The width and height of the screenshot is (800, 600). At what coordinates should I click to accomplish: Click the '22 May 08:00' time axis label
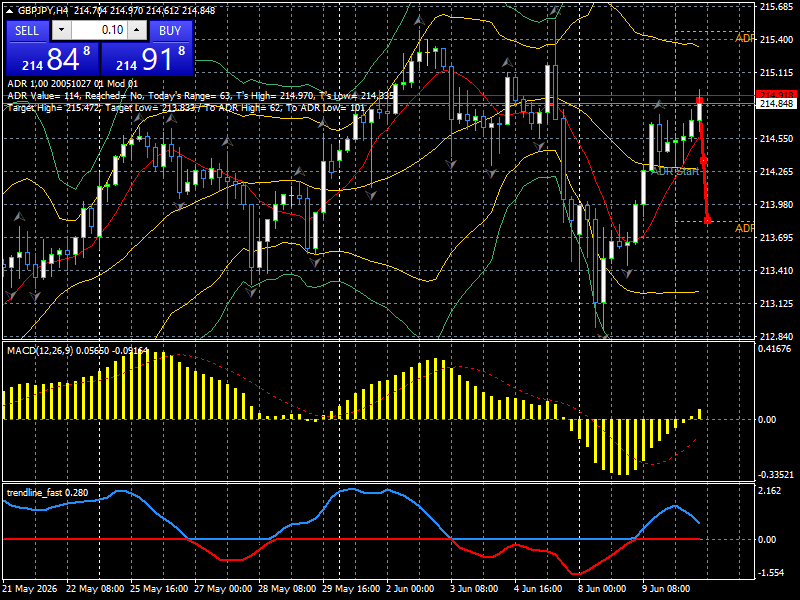point(95,588)
